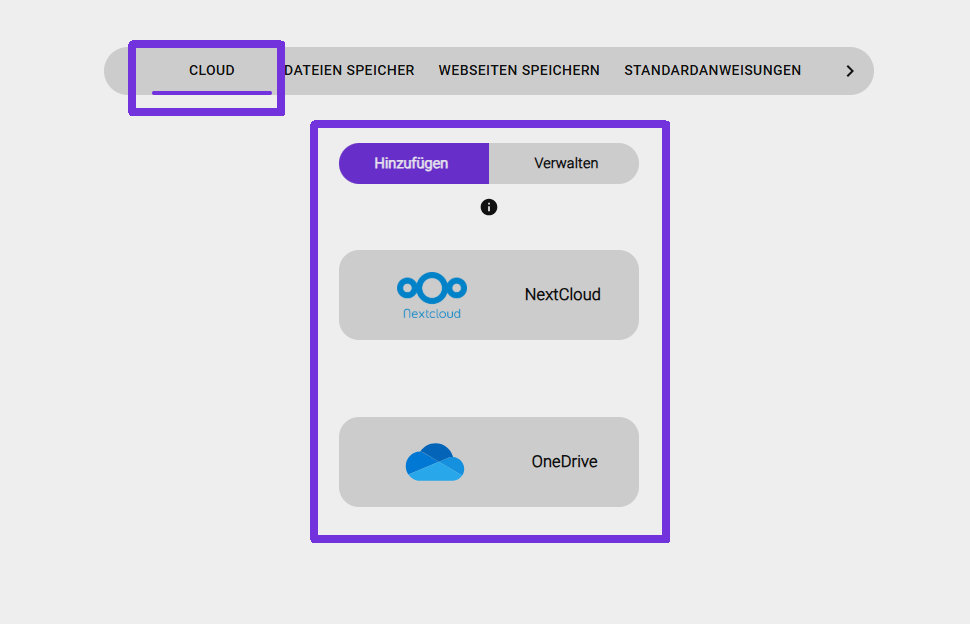Click the empty right end of the tab bar
This screenshot has height=624, width=970.
864,71
